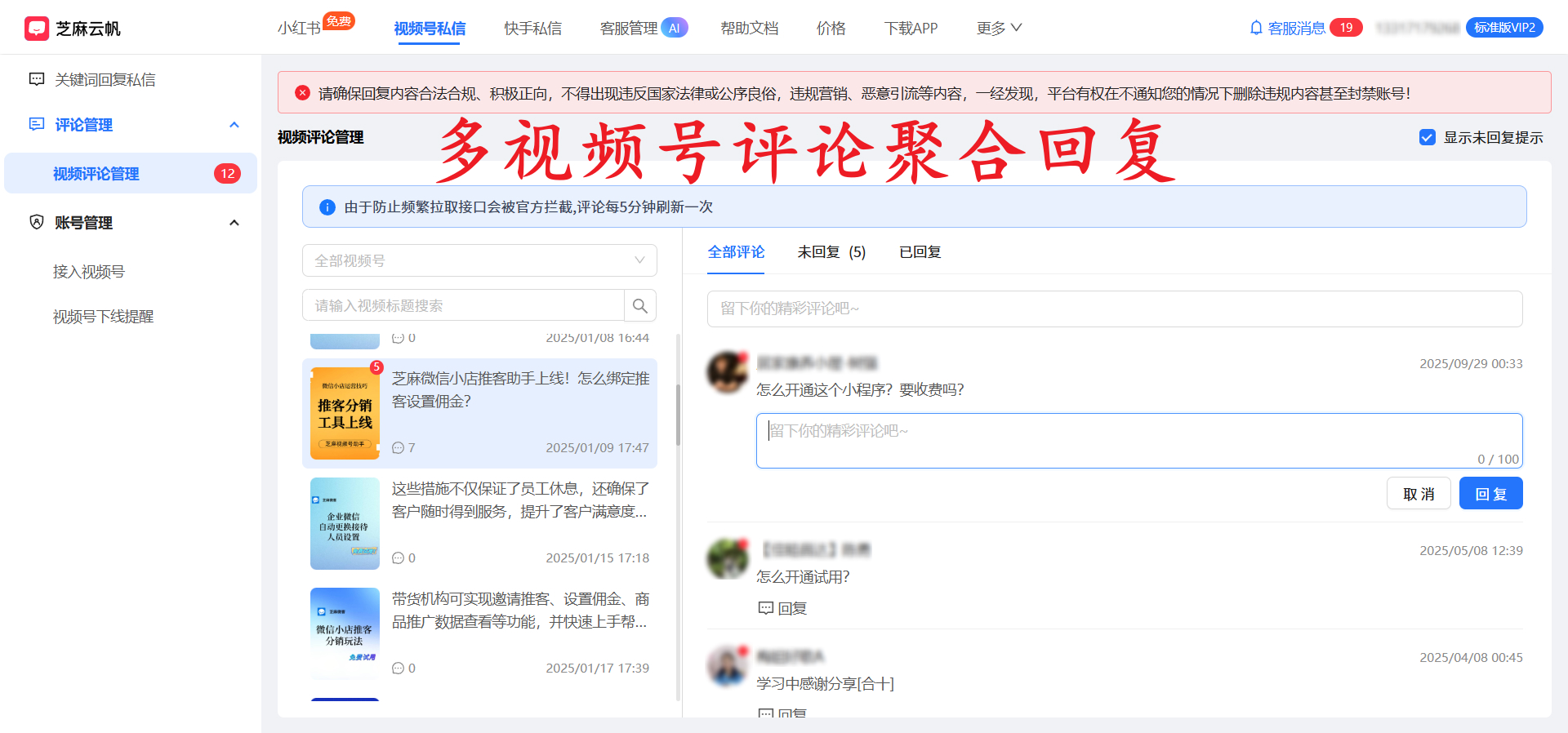The image size is (1568, 733).
Task: Click the comment count icon showing 7
Action: 398,447
